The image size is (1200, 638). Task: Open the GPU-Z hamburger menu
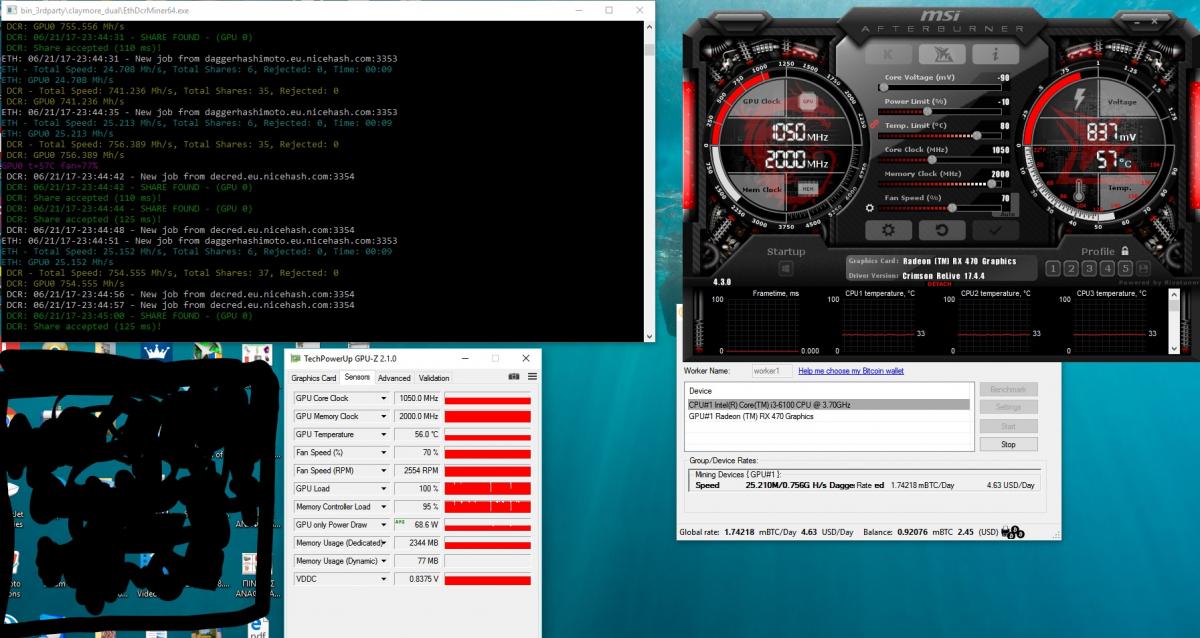point(532,377)
